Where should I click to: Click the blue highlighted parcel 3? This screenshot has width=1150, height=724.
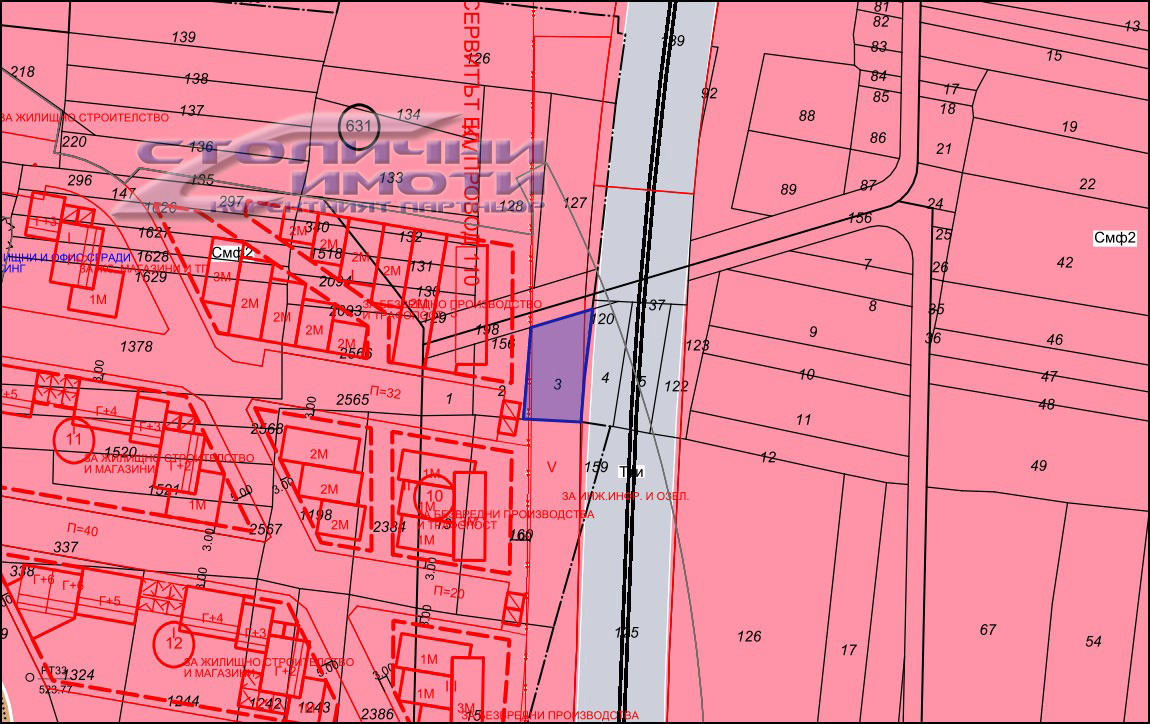[x=556, y=372]
